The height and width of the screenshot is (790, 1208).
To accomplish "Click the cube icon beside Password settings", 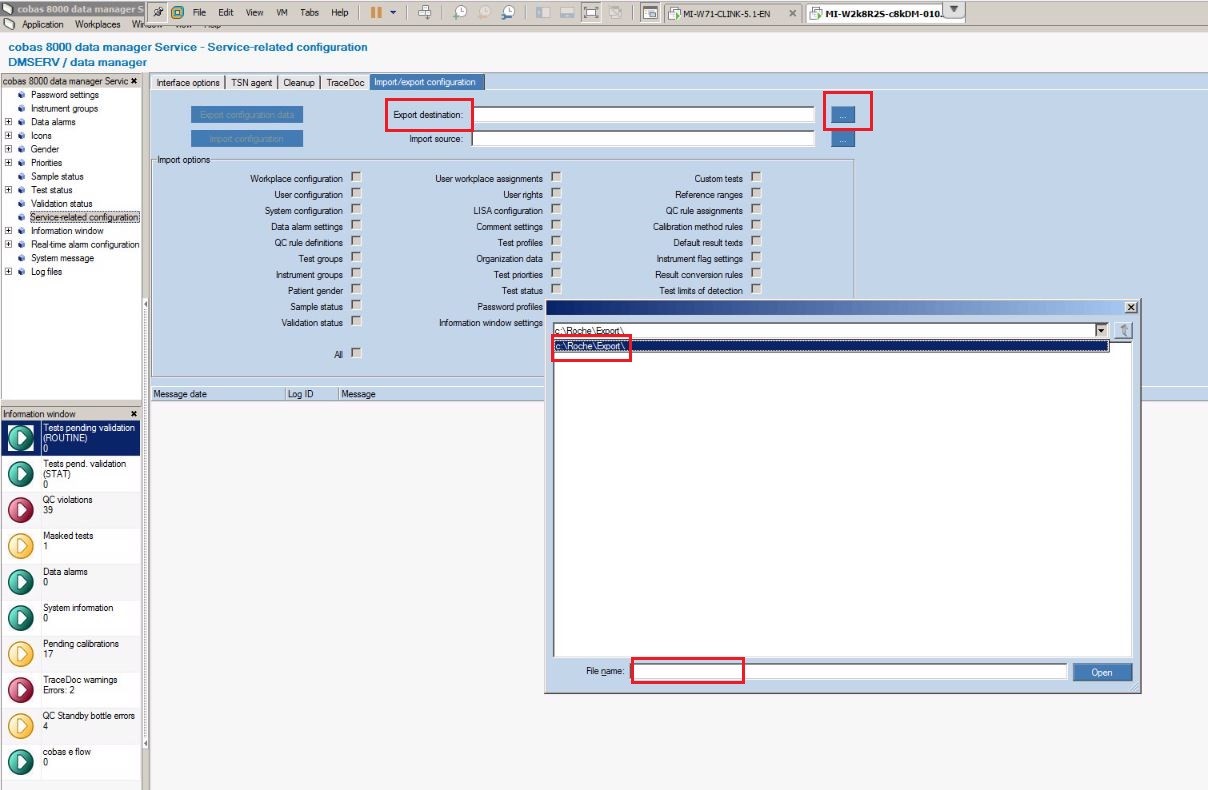I will [21, 95].
